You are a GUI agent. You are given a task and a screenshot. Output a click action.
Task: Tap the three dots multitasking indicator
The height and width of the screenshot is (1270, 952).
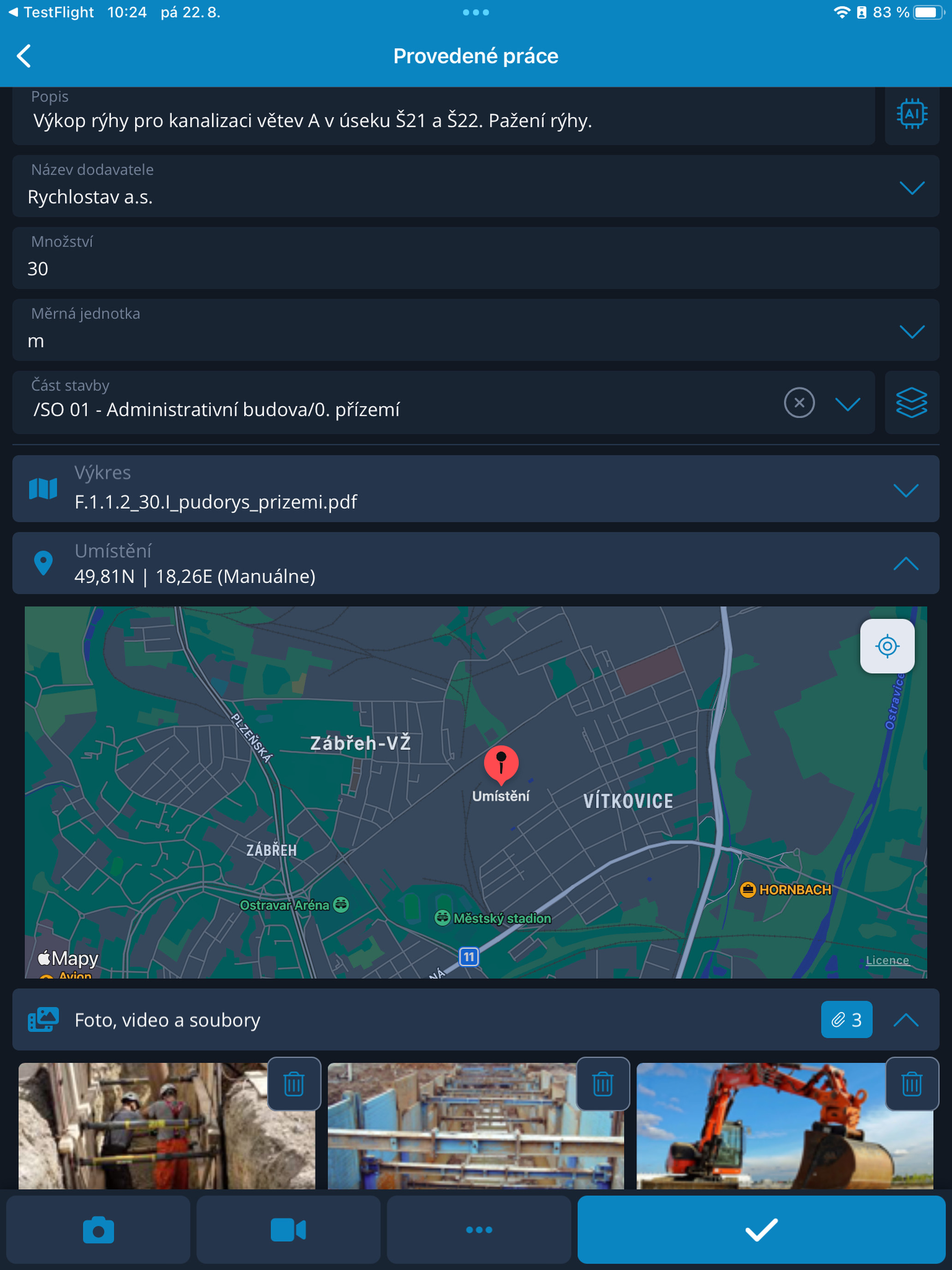476,12
